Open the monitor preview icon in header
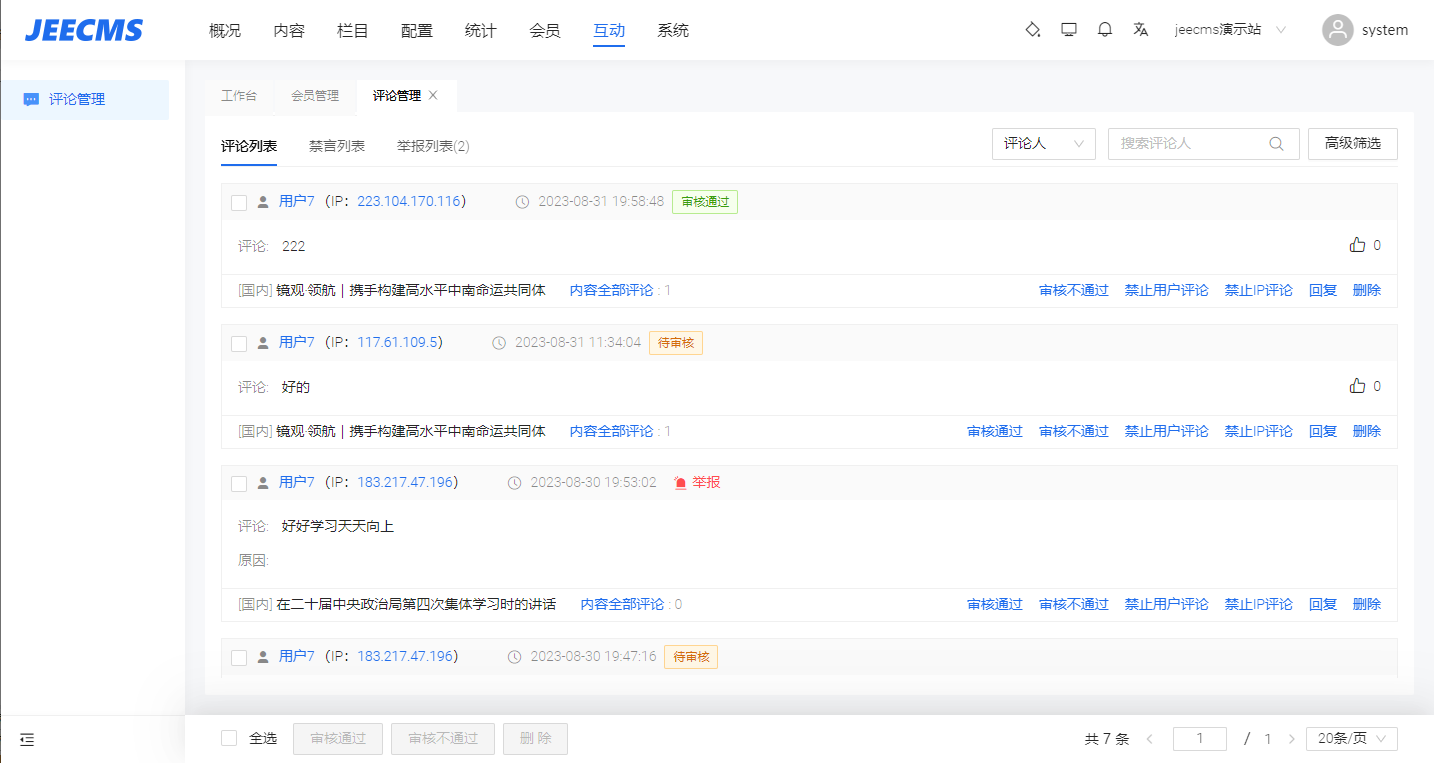The width and height of the screenshot is (1434, 763). tap(1069, 30)
